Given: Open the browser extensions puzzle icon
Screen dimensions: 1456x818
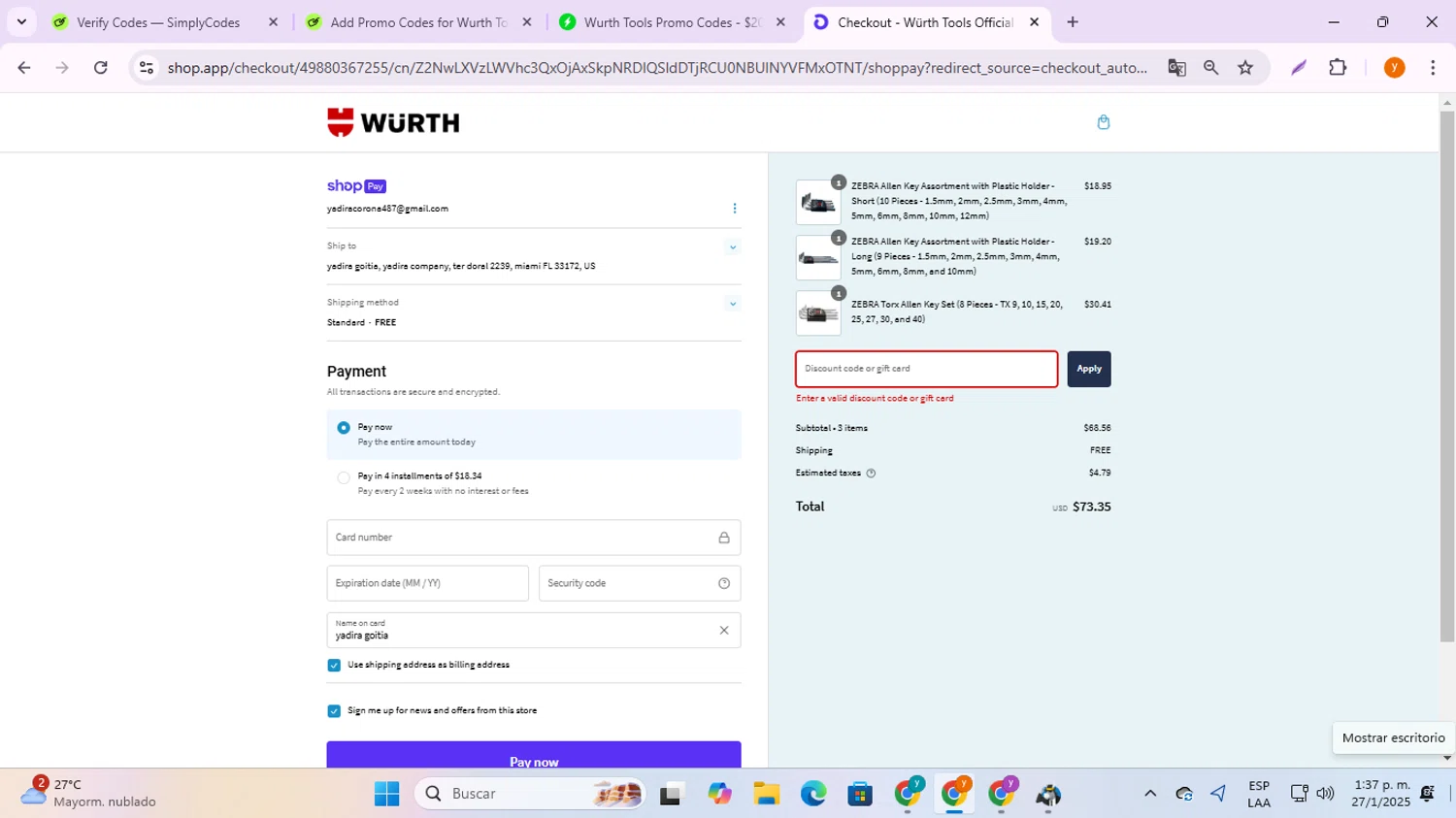Looking at the screenshot, I should click(x=1338, y=68).
